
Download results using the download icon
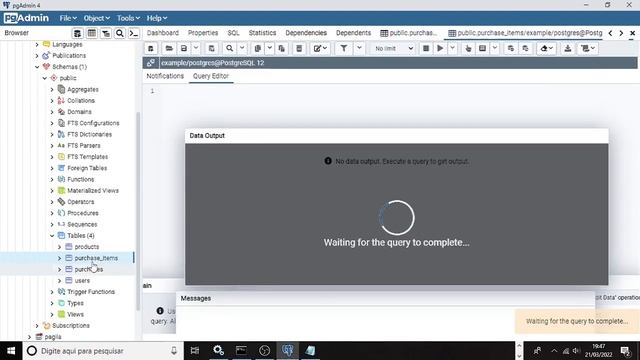click(x=567, y=49)
